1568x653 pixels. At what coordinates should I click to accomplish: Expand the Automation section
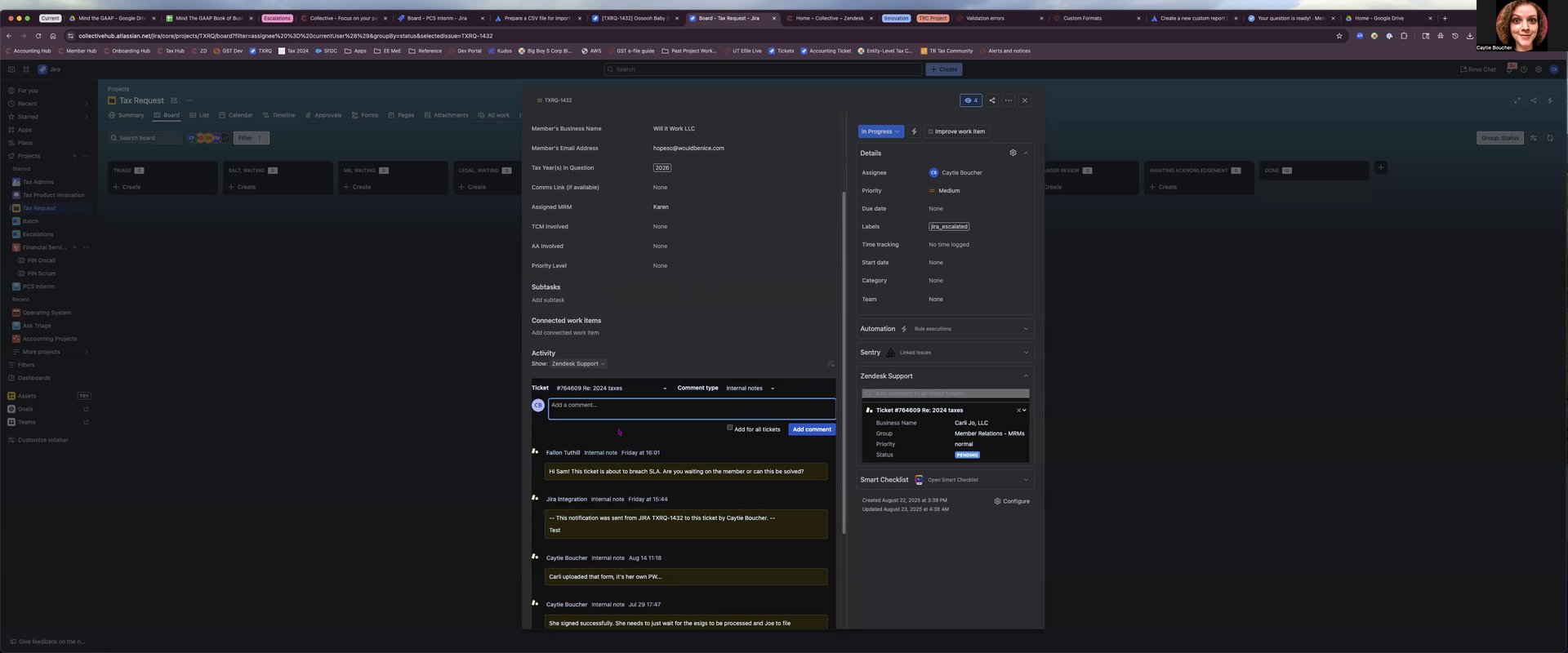coord(1026,329)
